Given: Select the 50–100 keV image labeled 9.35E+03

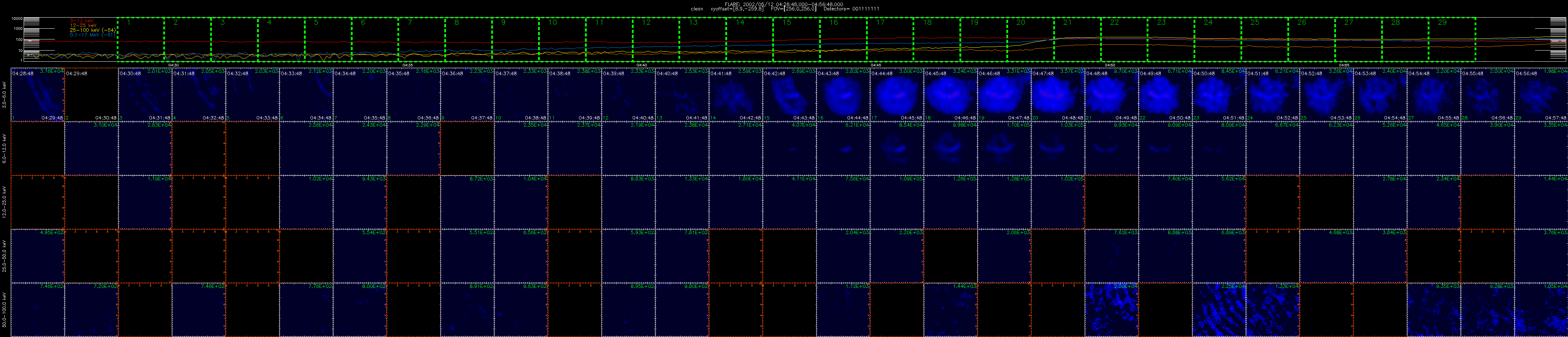Looking at the screenshot, I should point(1433,309).
